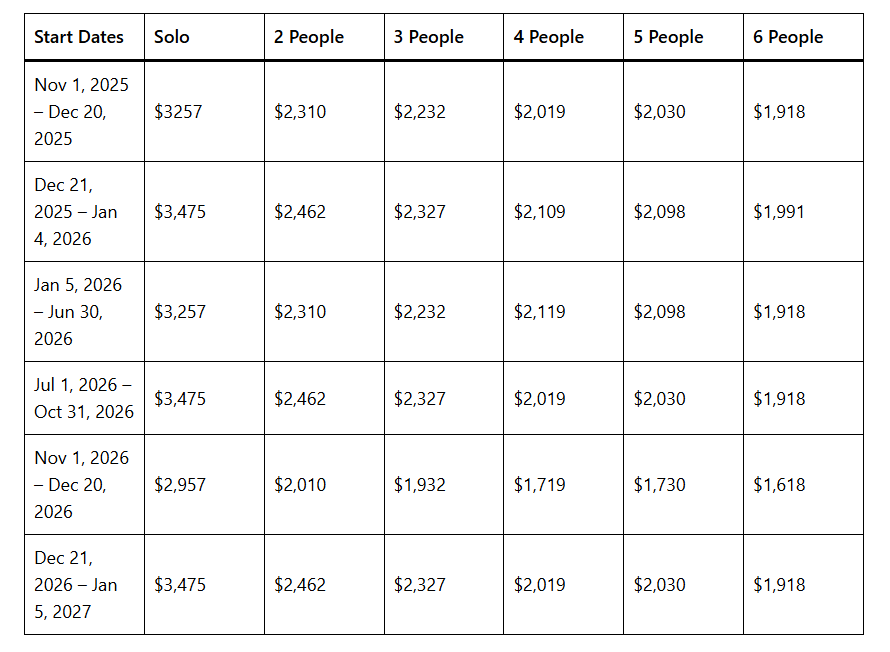Select the Nov 1, 2025 – Dec 20, 2025 date cell
This screenshot has width=890, height=652.
(x=81, y=112)
